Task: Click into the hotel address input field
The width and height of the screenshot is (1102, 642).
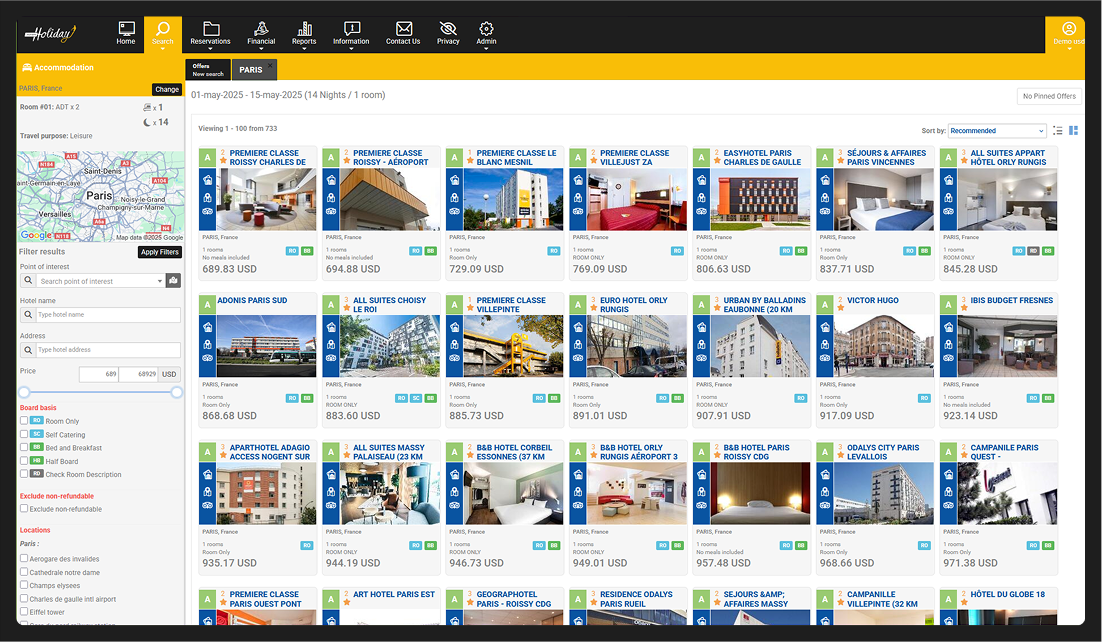Action: pyautogui.click(x=108, y=350)
